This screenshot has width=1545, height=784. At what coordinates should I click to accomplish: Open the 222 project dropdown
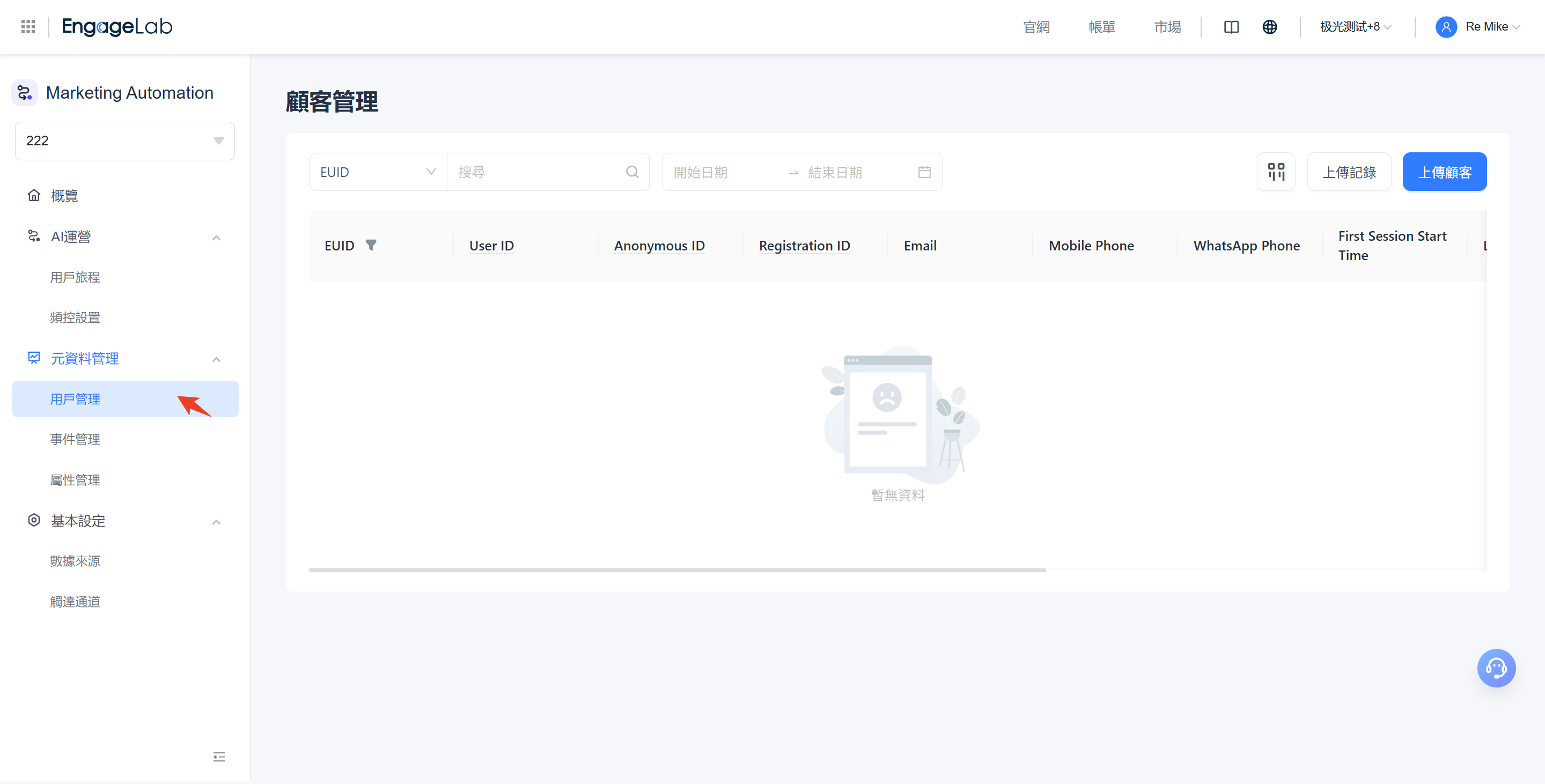point(125,141)
